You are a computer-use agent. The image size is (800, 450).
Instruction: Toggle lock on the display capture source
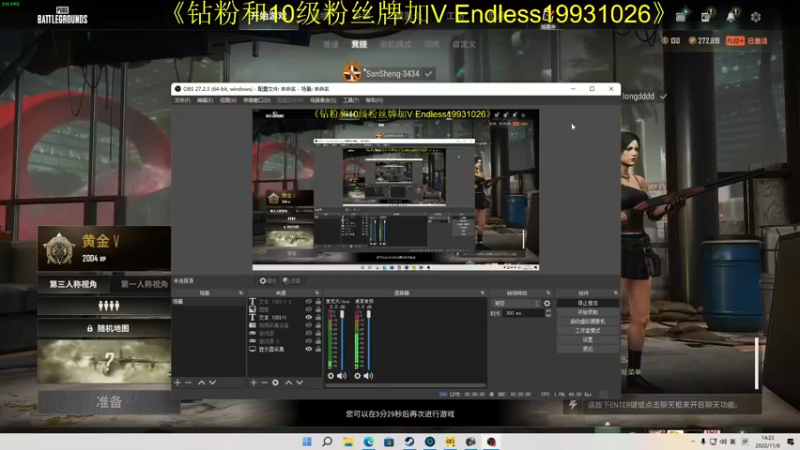pos(318,349)
